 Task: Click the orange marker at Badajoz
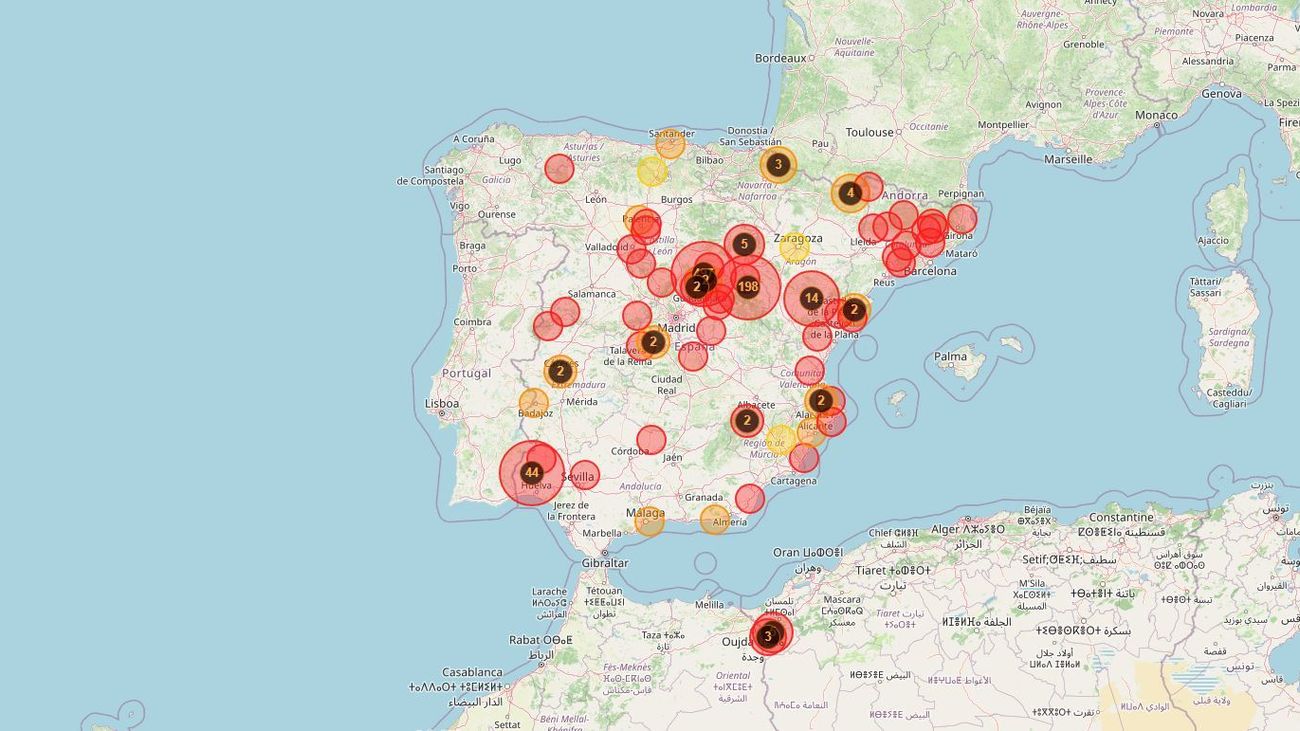point(534,403)
